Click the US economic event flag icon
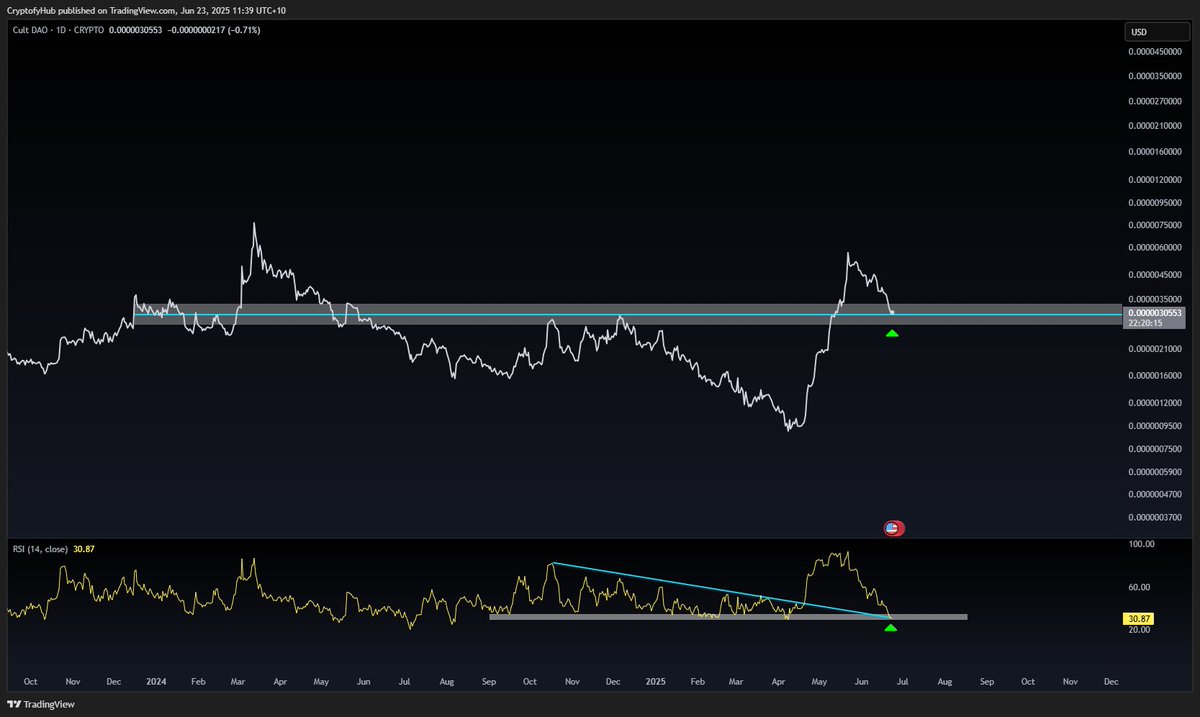This screenshot has width=1200, height=717. coord(892,527)
